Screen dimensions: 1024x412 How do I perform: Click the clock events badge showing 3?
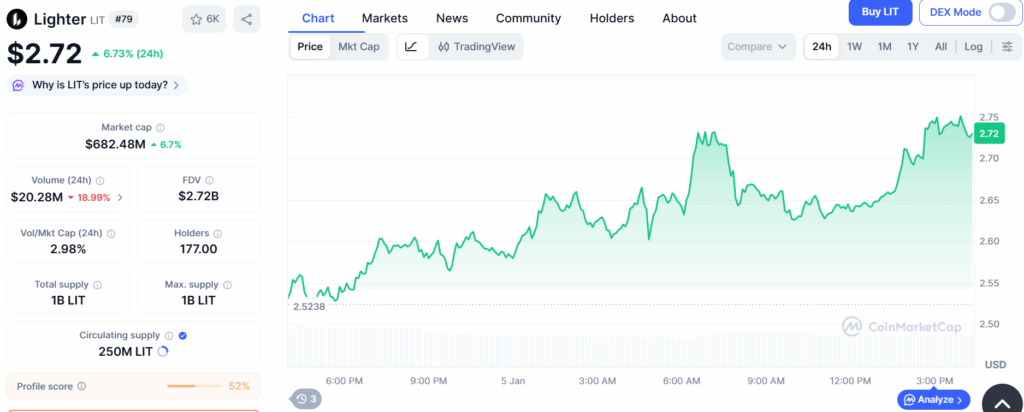coord(305,399)
